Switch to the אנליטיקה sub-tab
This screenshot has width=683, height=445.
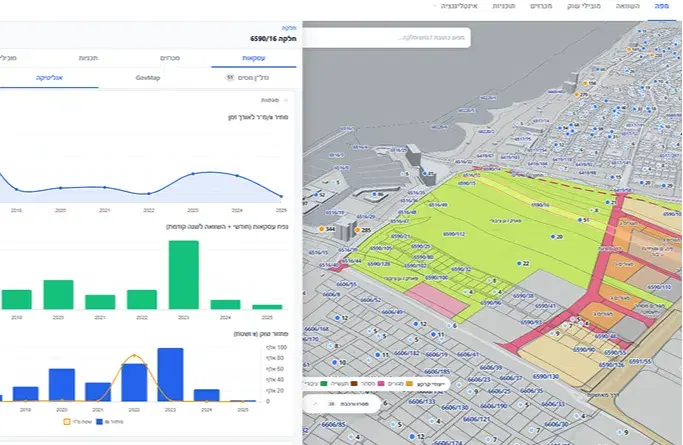tap(49, 78)
